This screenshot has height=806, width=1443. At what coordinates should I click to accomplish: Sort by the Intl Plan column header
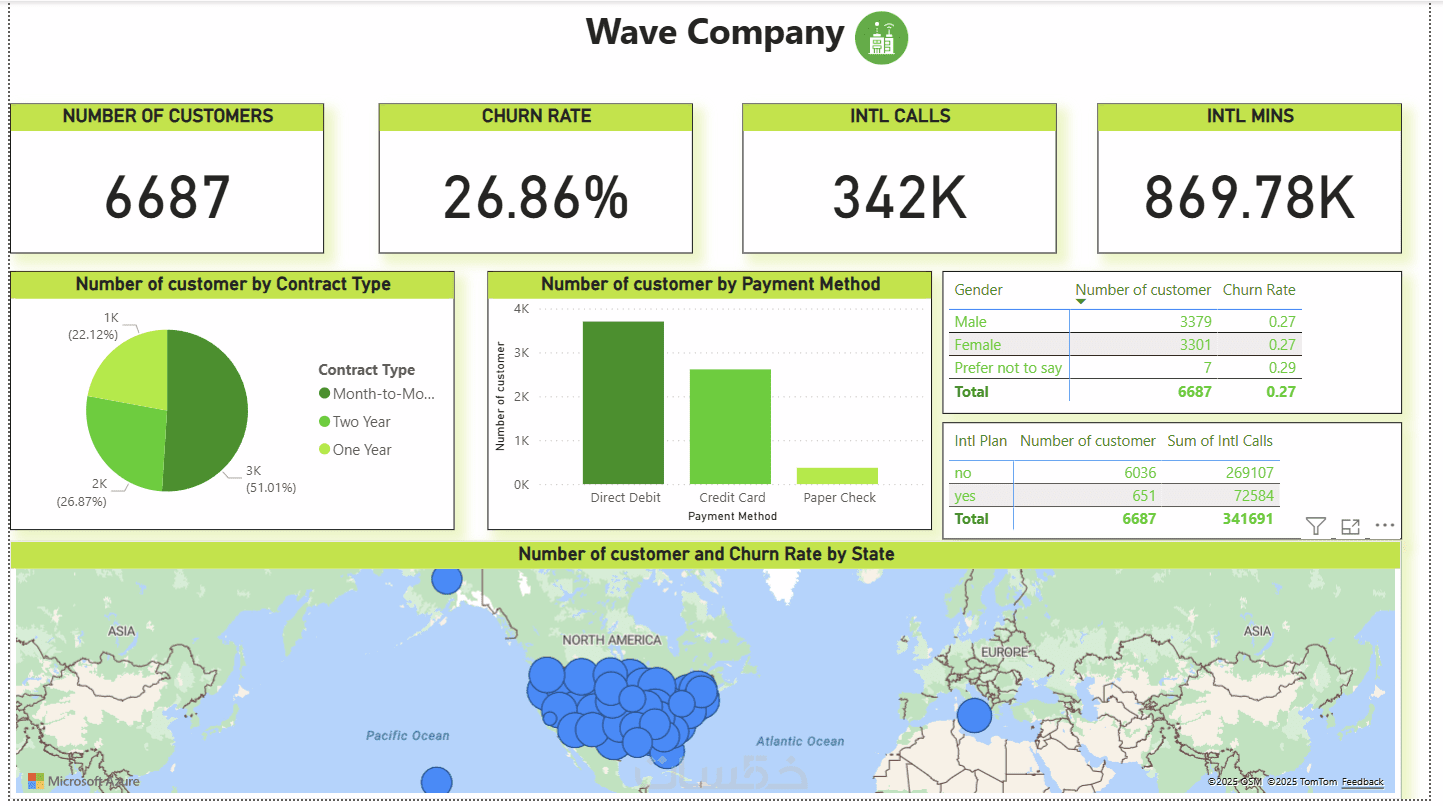click(x=980, y=441)
